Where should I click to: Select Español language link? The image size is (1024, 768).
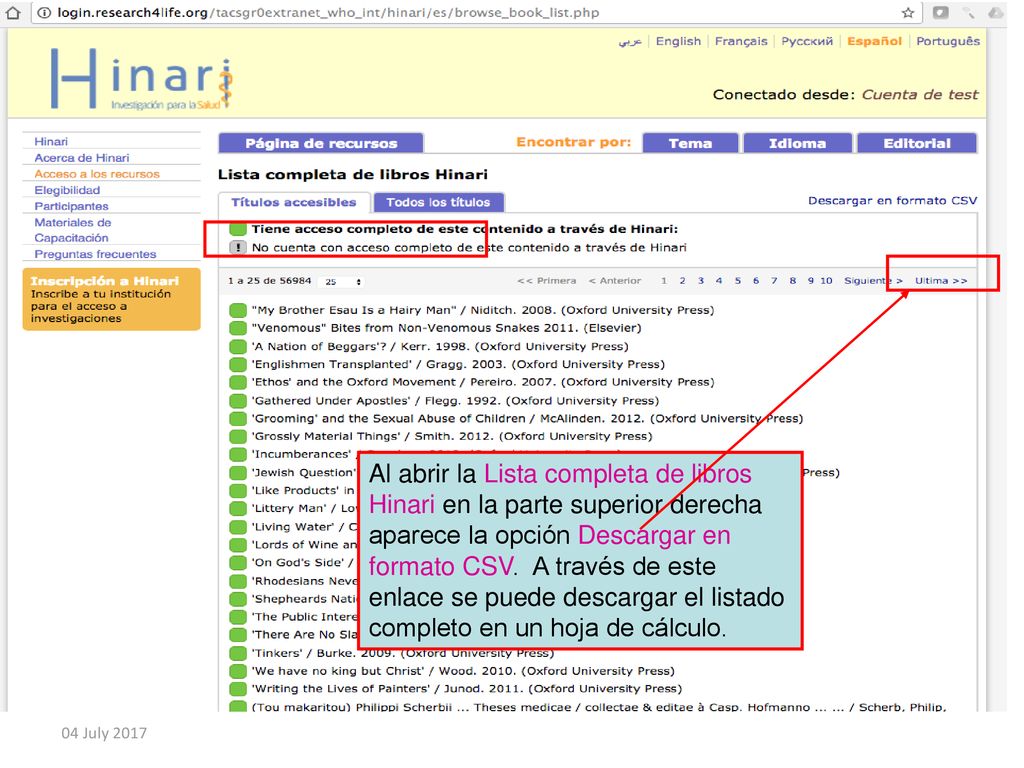[874, 41]
